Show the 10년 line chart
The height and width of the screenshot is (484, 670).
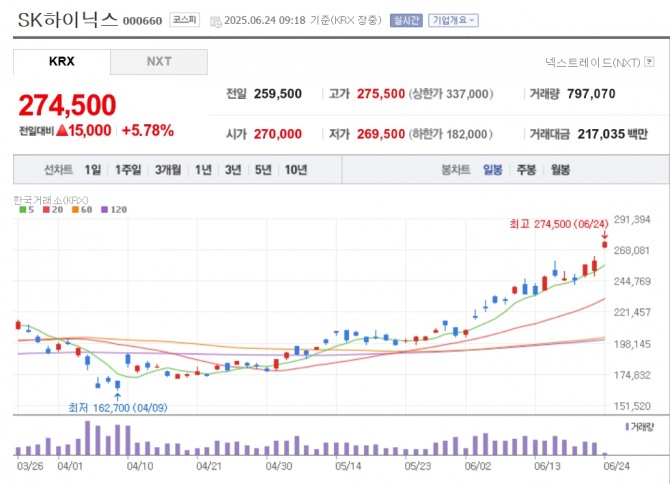[x=295, y=170]
